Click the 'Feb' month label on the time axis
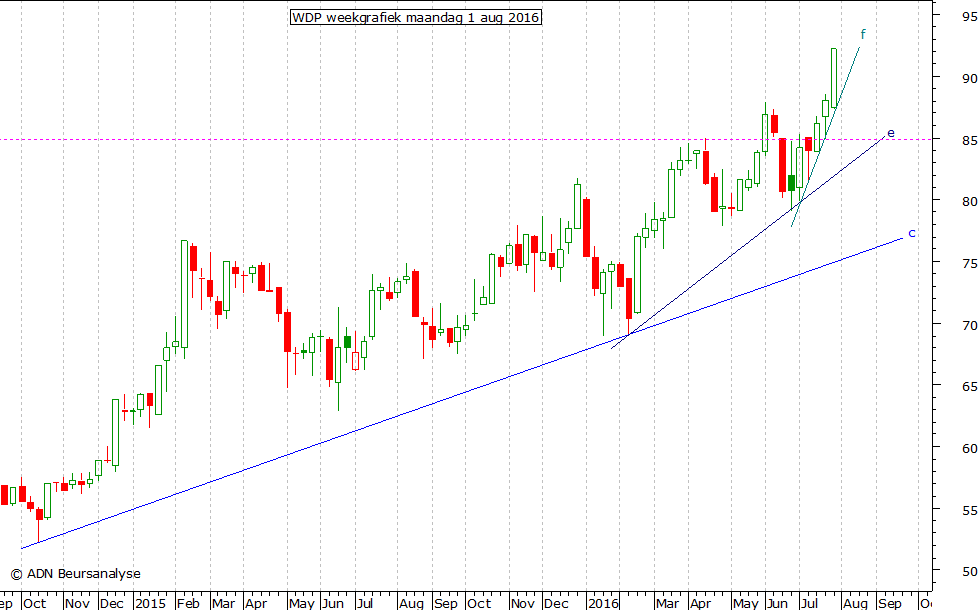This screenshot has height=610, width=980. point(188,603)
